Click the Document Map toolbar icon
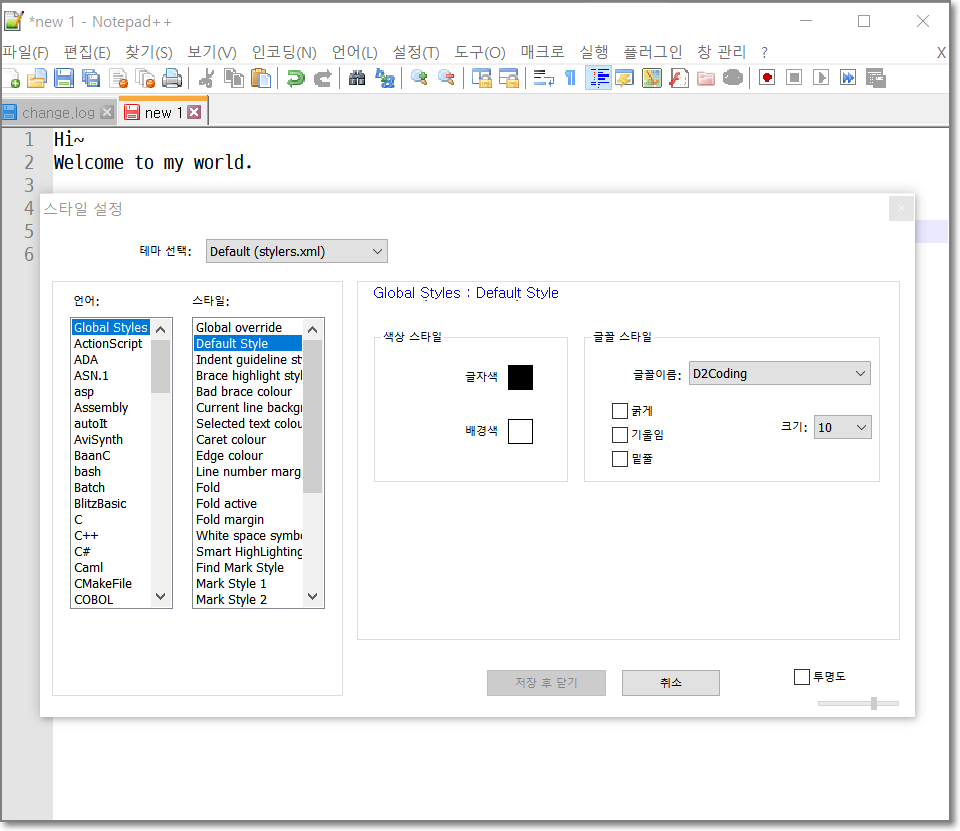The width and height of the screenshot is (960, 831). [x=652, y=78]
